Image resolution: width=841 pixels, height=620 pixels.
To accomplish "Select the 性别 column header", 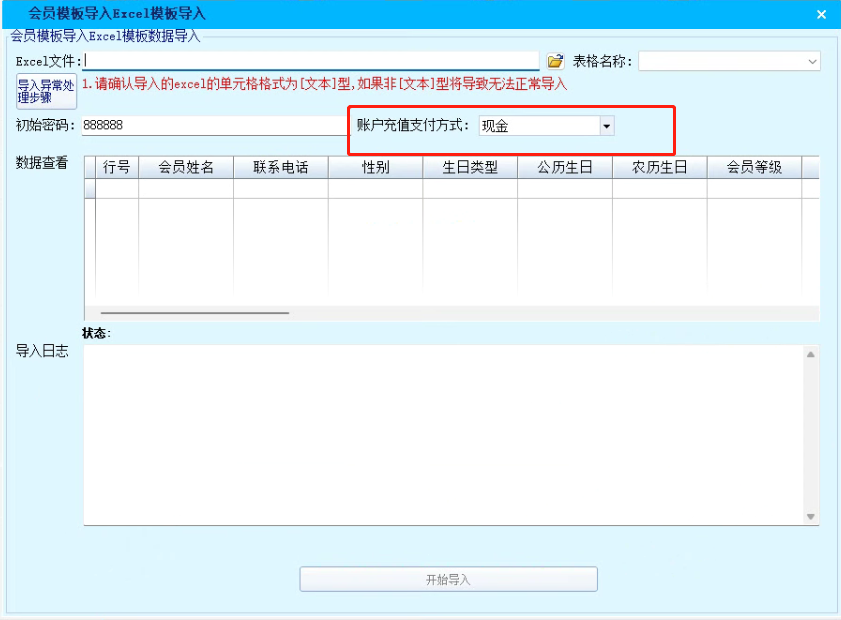I will coord(375,167).
